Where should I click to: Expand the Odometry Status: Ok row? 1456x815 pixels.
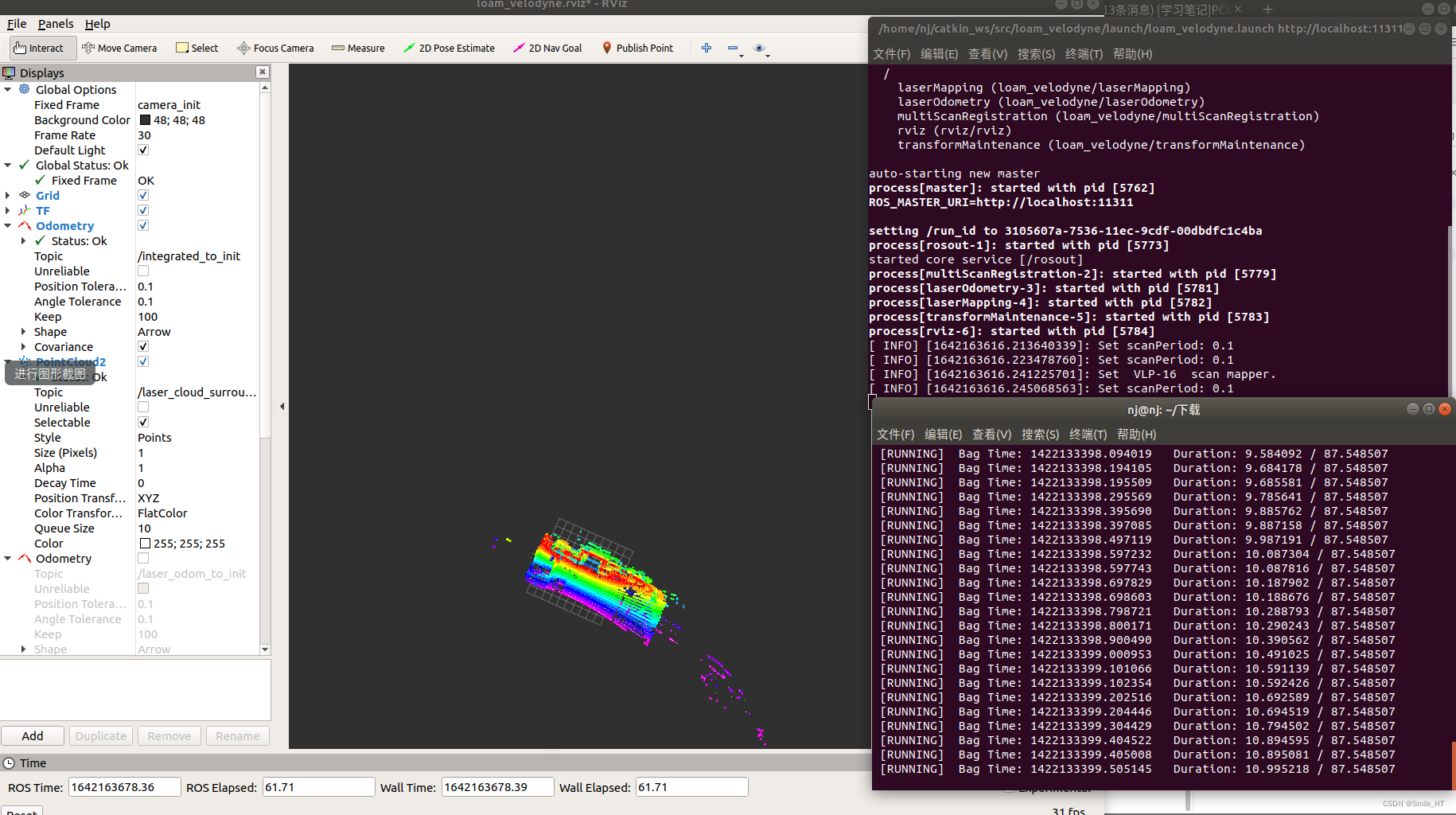(x=23, y=240)
